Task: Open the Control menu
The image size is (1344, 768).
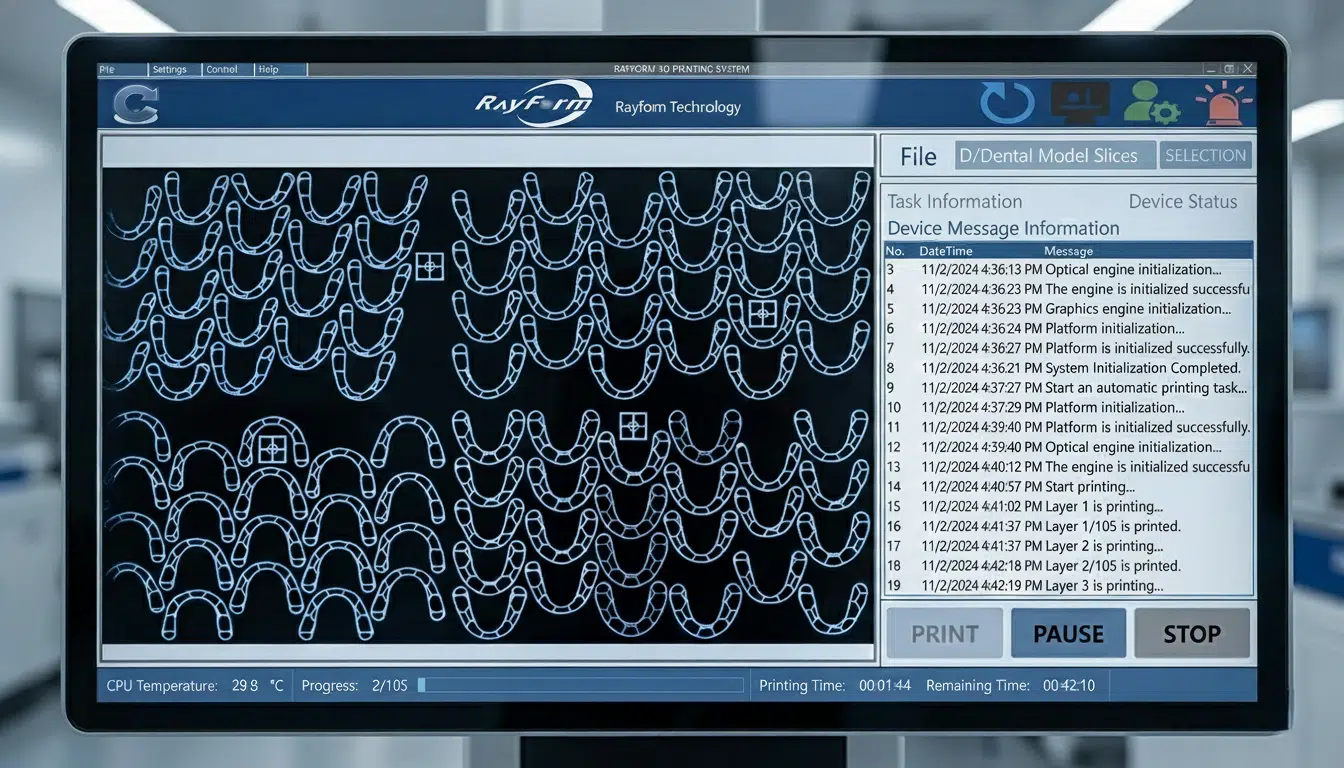Action: (222, 70)
